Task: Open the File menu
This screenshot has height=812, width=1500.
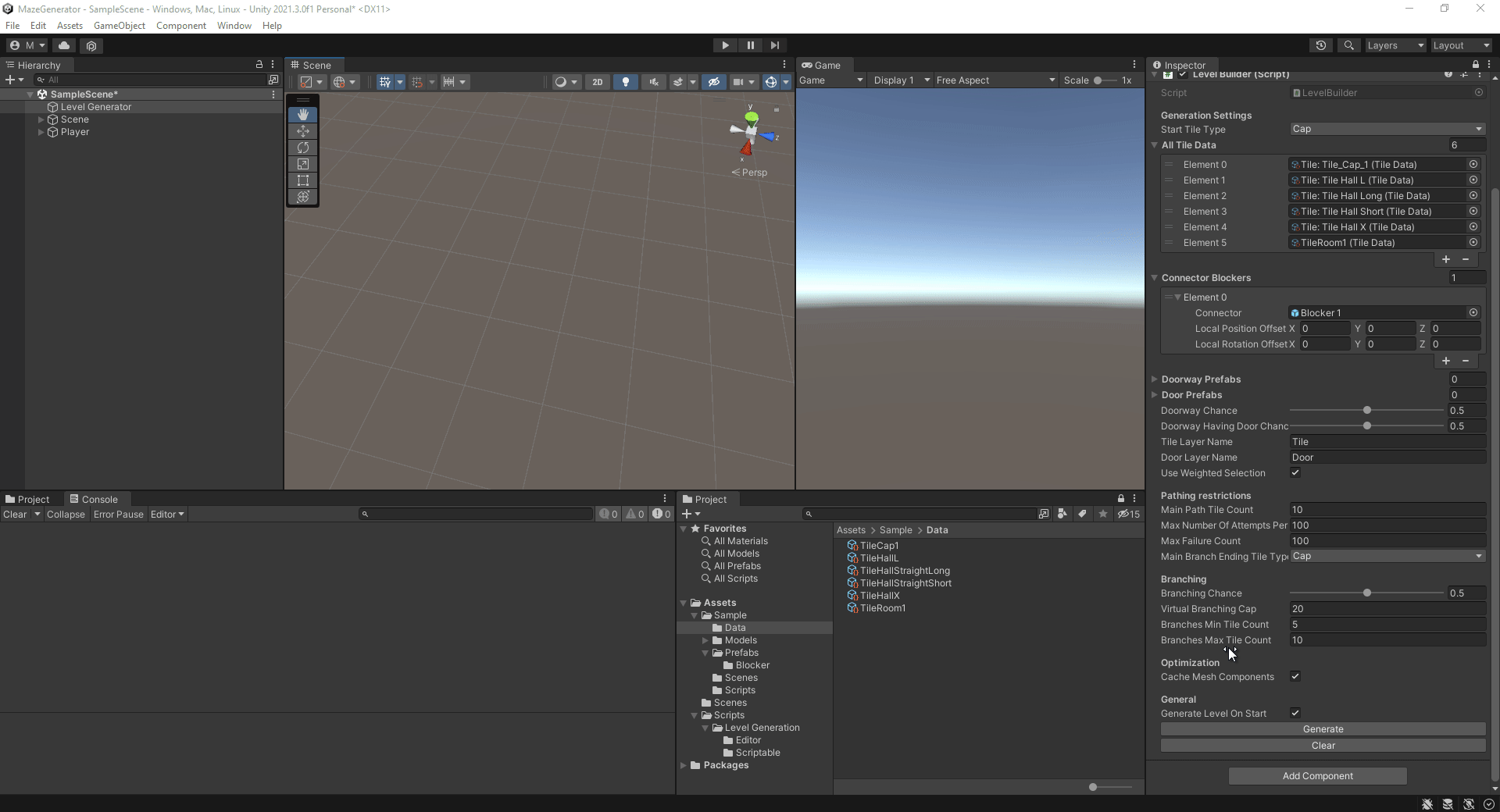Action: pyautogui.click(x=12, y=26)
